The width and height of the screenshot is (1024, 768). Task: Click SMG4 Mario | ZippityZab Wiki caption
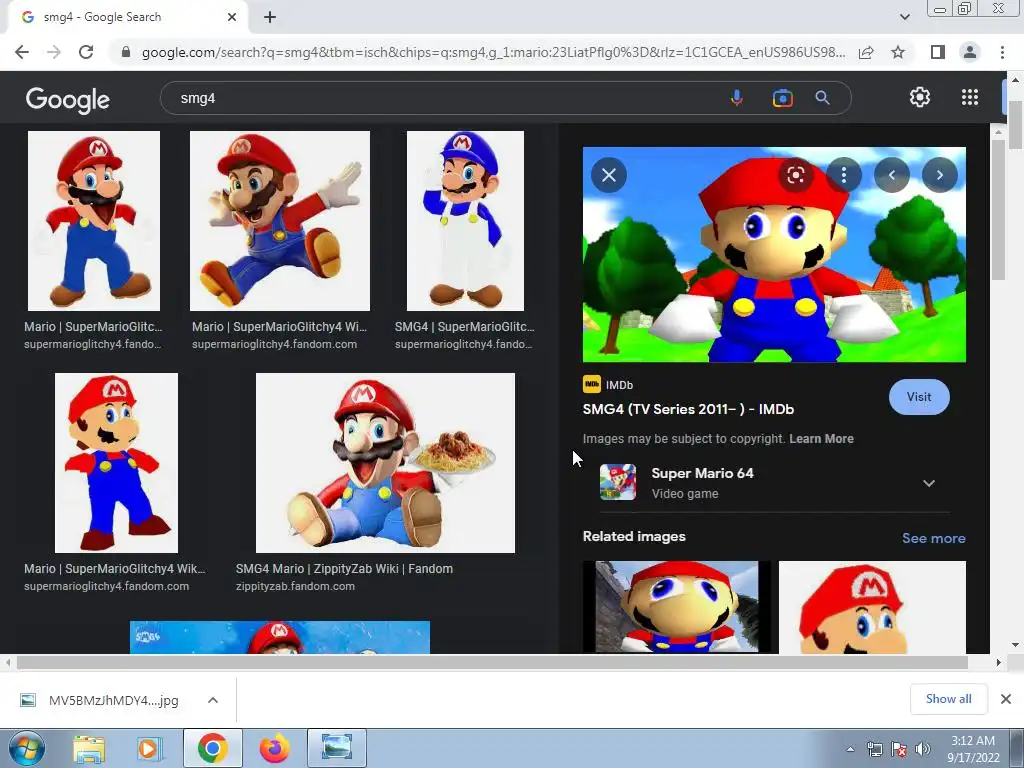pos(344,569)
